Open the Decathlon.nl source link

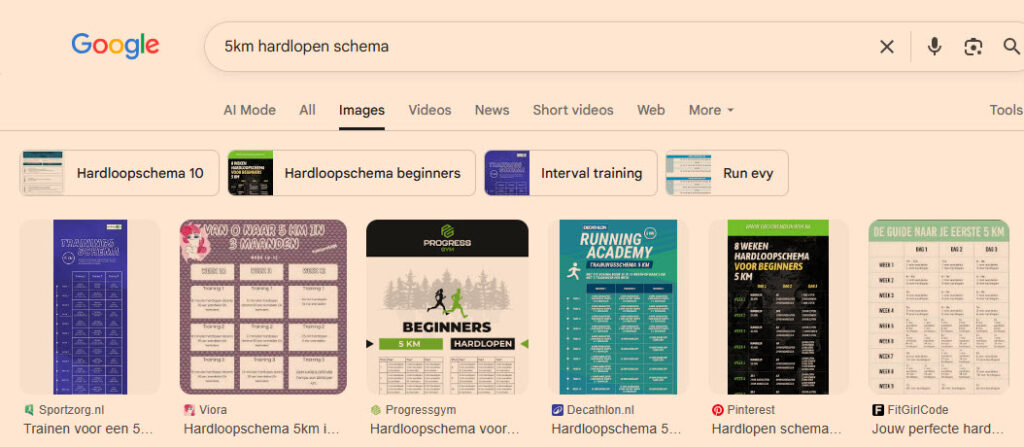pos(601,410)
